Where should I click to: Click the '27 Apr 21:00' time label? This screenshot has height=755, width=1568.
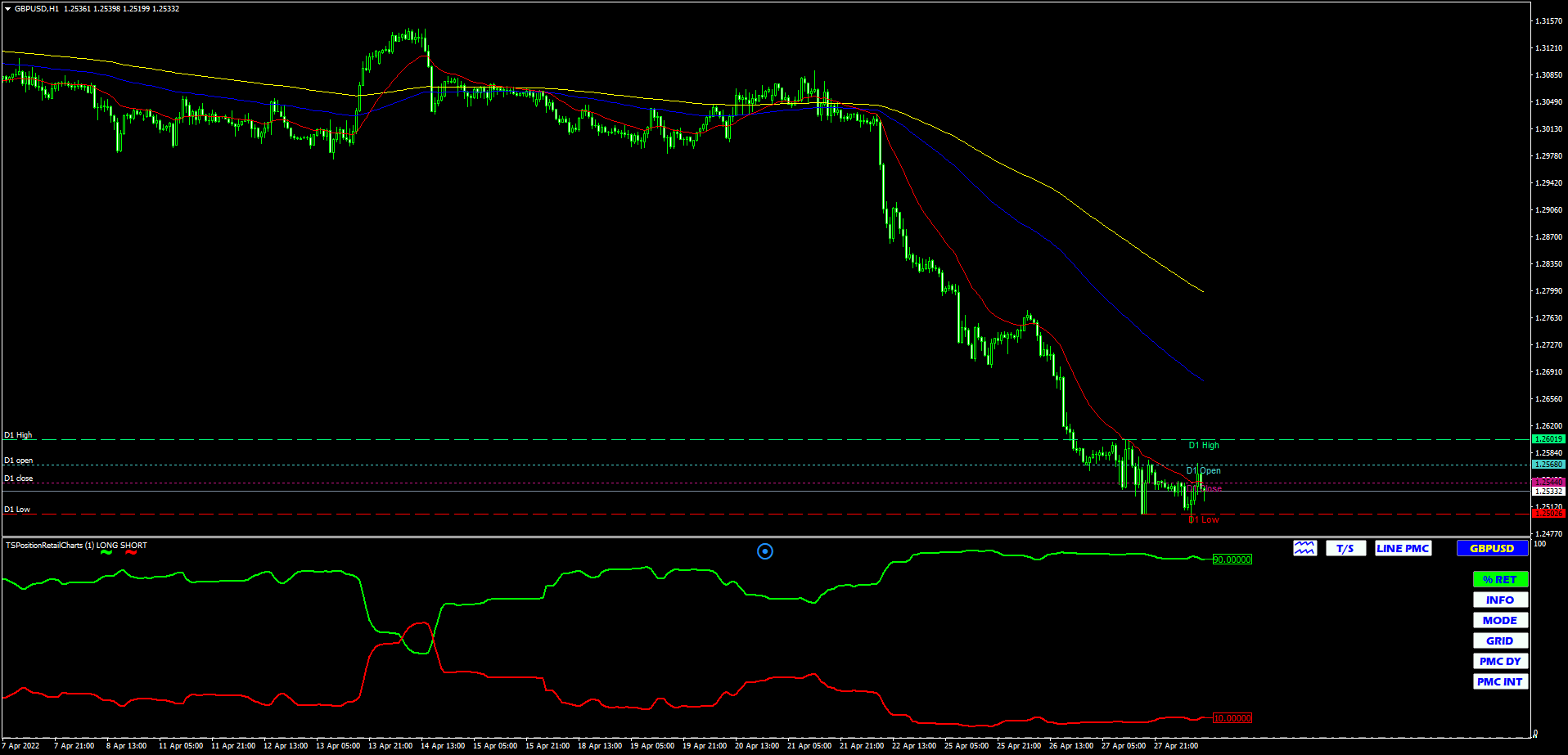pos(1176,745)
